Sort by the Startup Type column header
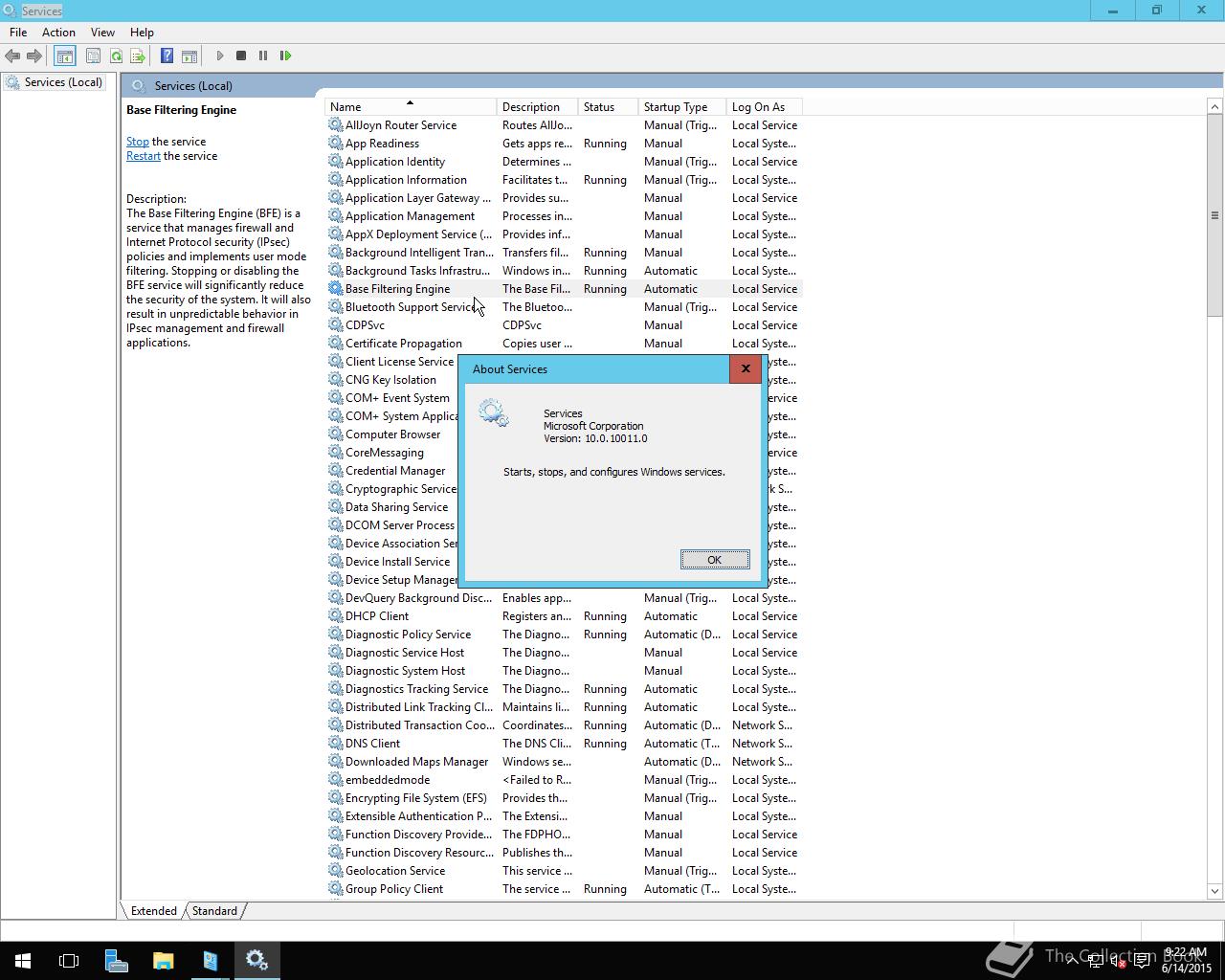1225x980 pixels. click(681, 107)
